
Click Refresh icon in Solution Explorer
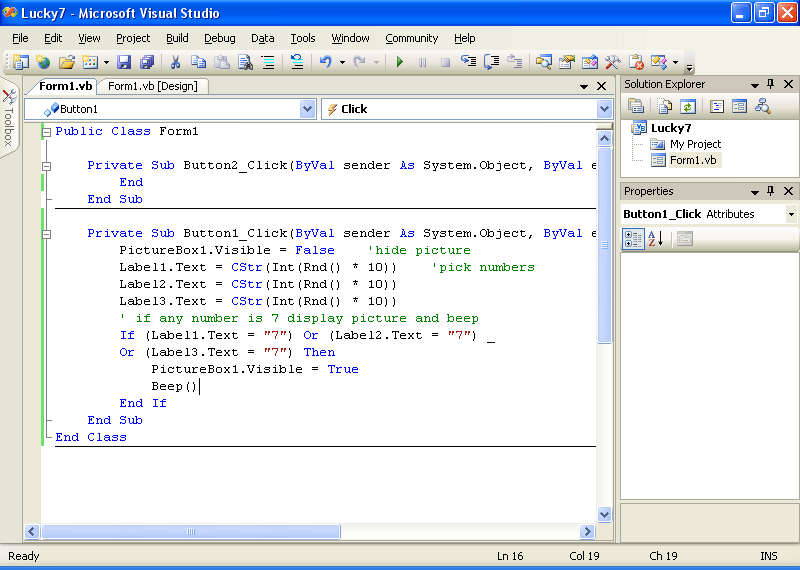coord(688,106)
